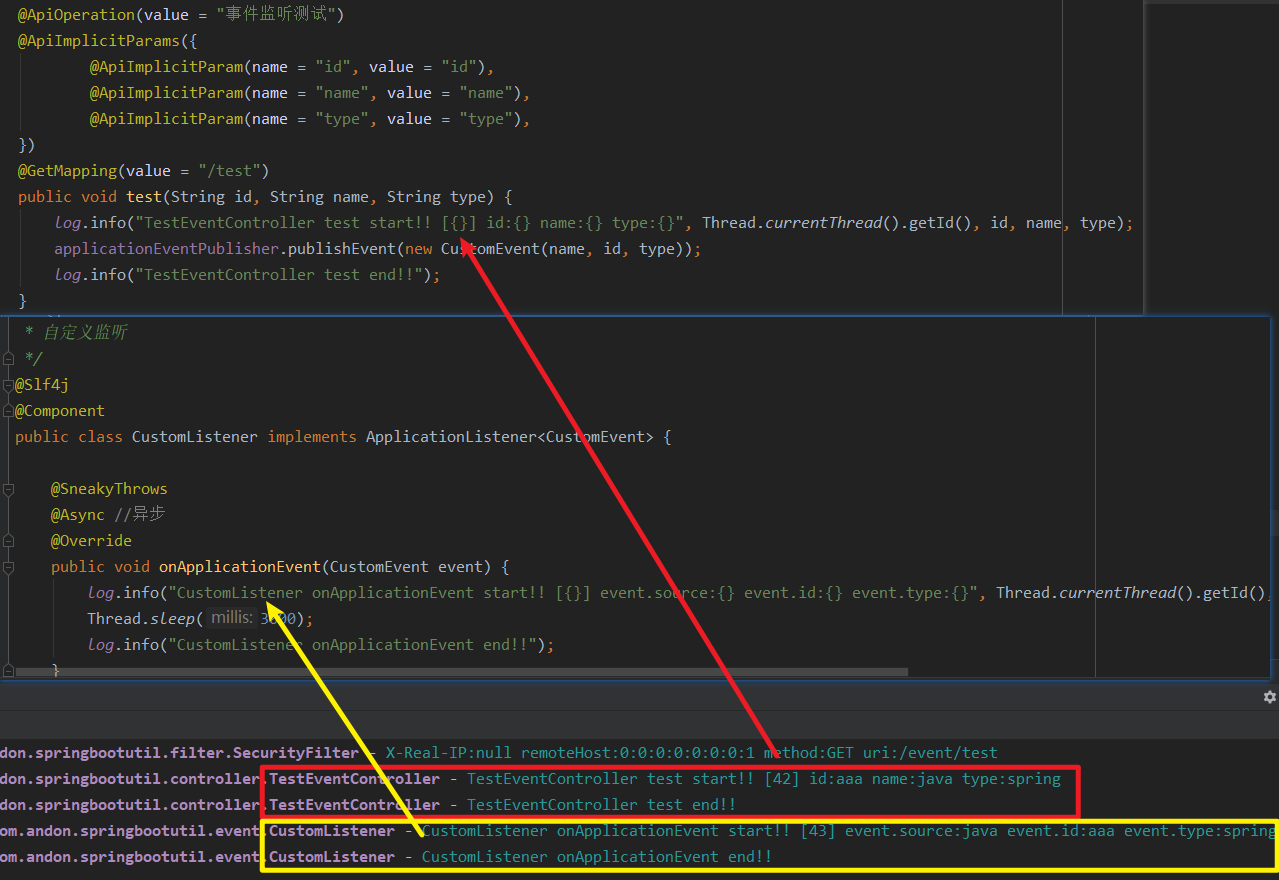Click the @ApiOperation annotation
Image resolution: width=1279 pixels, height=880 pixels.
click(75, 15)
